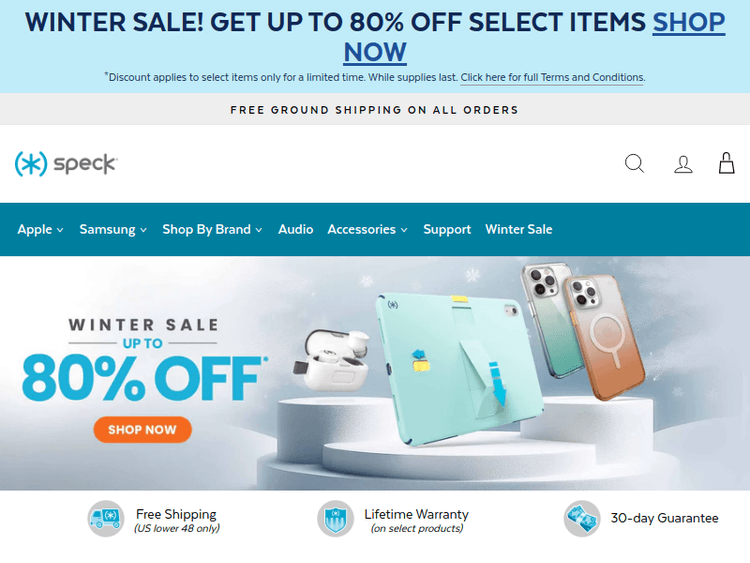Click the Lifetime Warranty shield icon
The image size is (750, 563).
[x=335, y=519]
